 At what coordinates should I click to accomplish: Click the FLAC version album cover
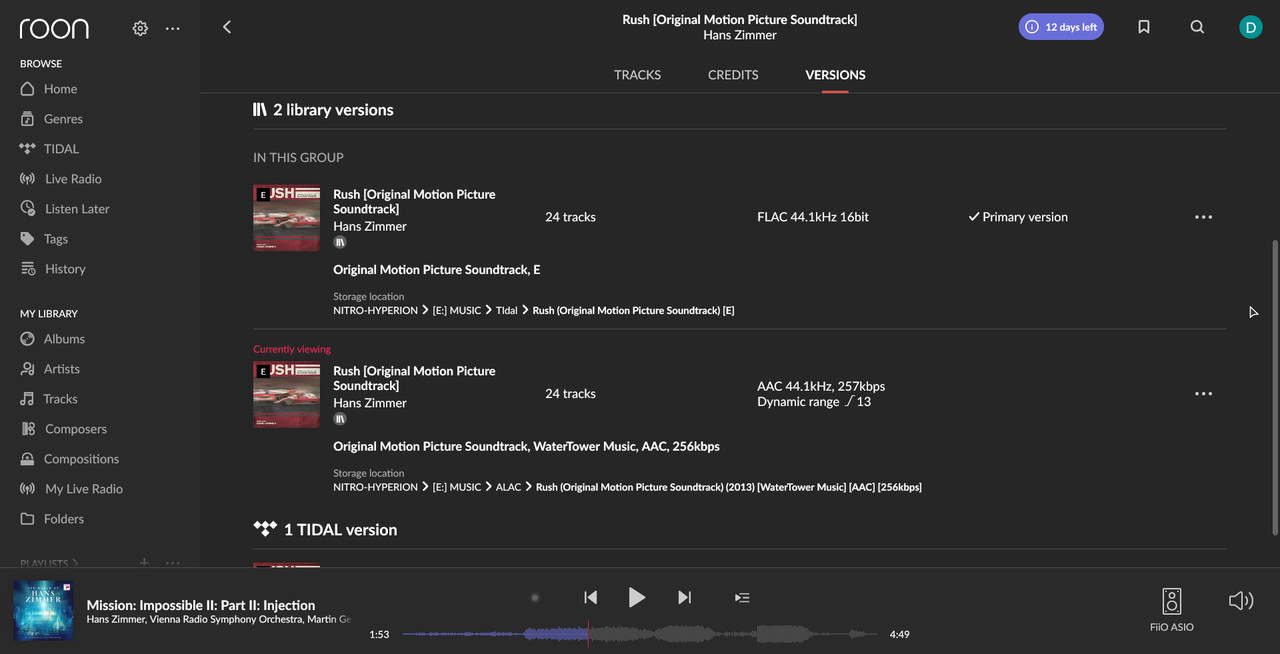[x=287, y=217]
